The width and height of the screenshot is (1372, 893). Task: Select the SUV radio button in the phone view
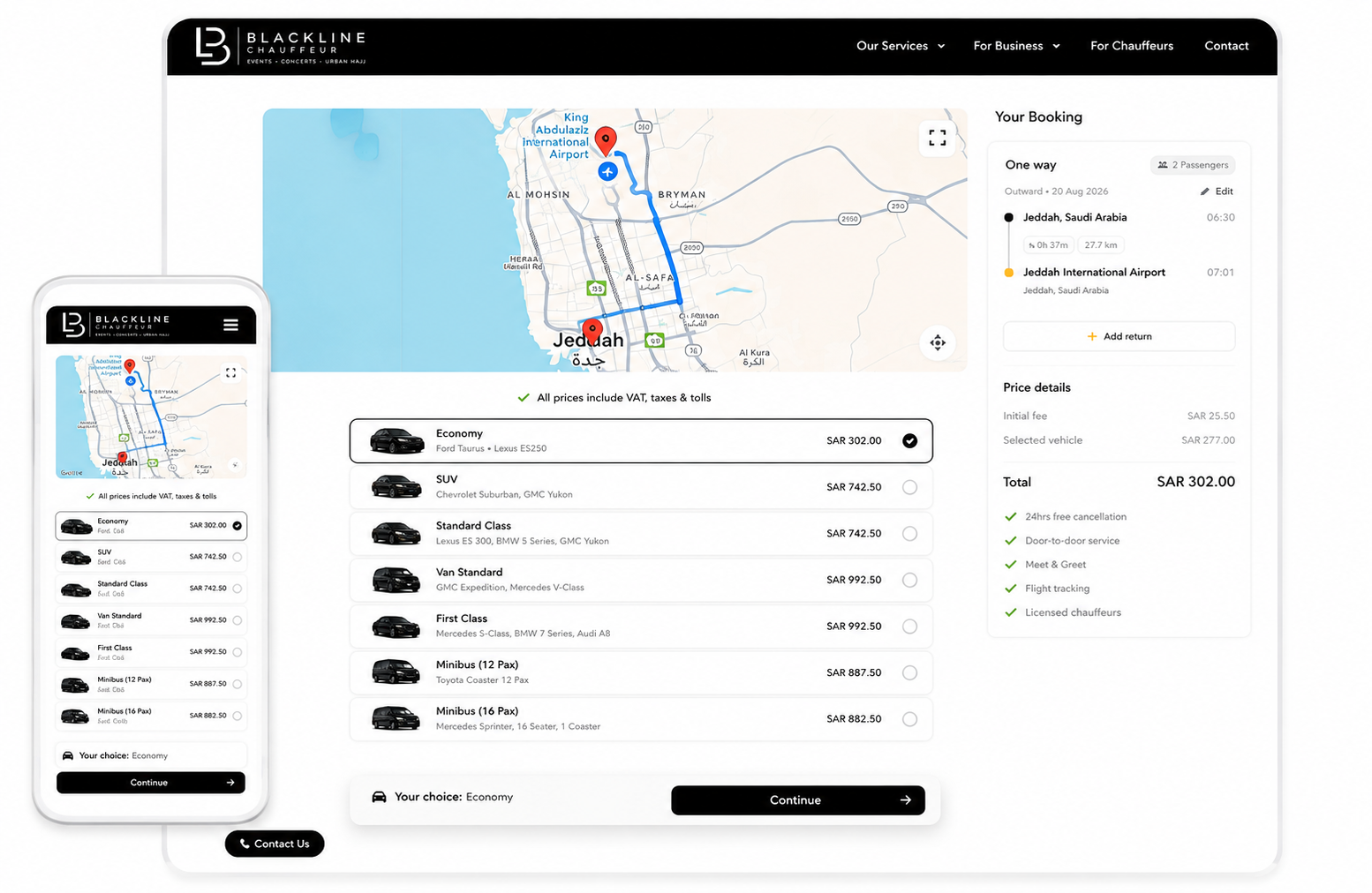(x=237, y=557)
